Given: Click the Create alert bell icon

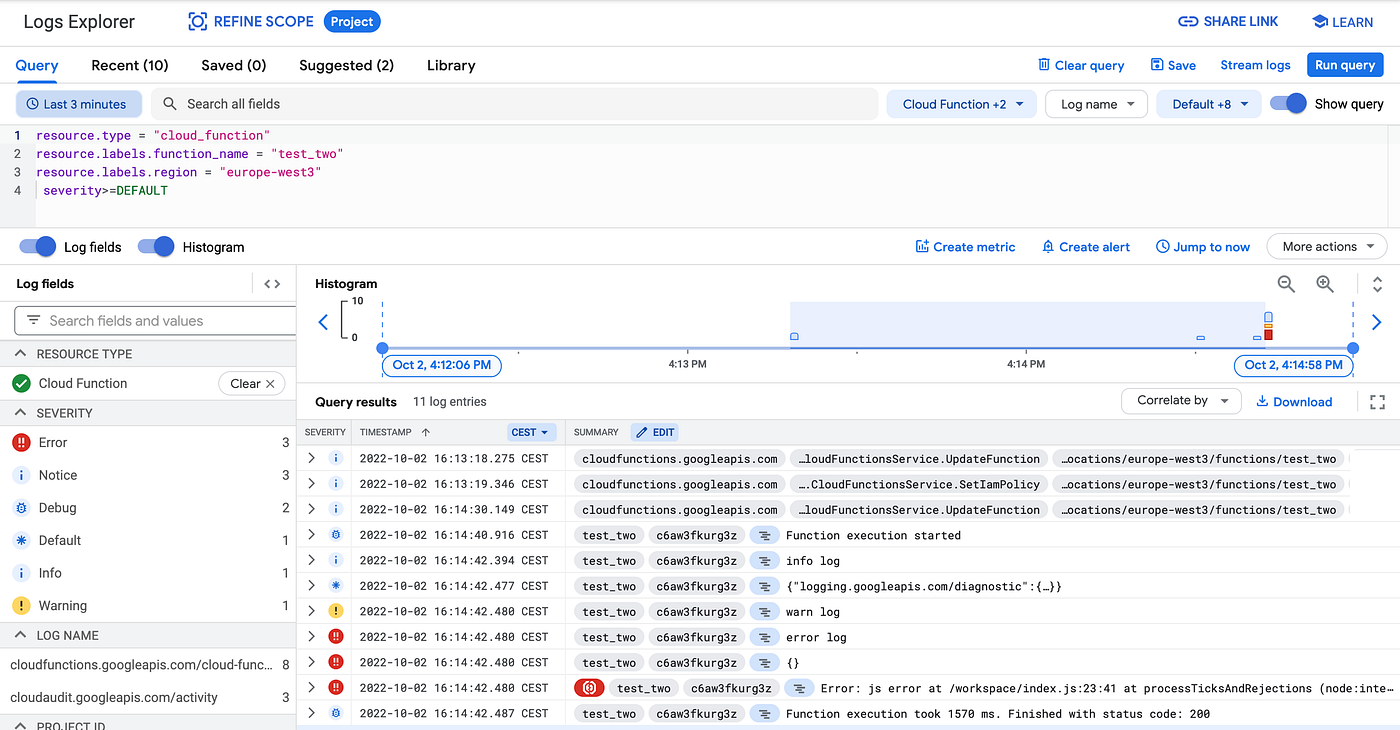Looking at the screenshot, I should pos(1046,246).
